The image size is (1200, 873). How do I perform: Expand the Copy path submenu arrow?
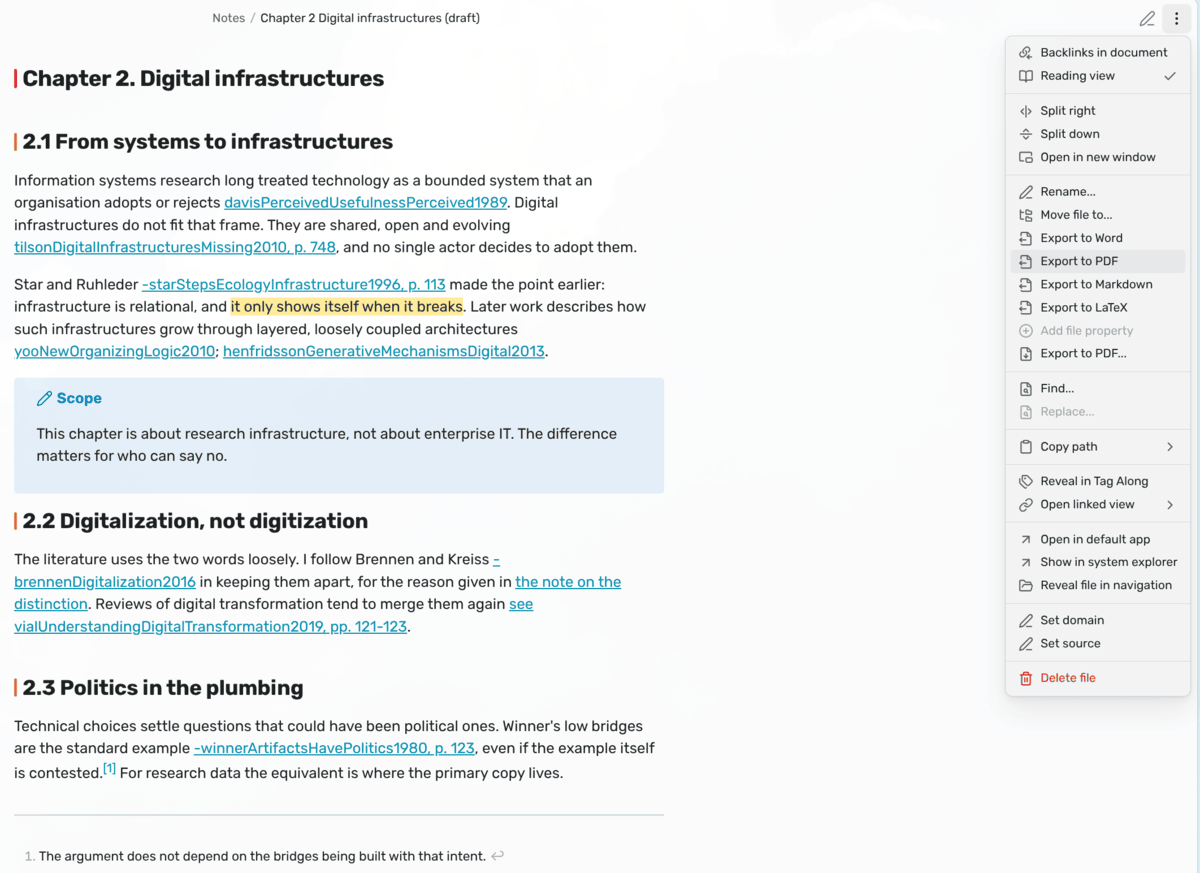click(1170, 447)
